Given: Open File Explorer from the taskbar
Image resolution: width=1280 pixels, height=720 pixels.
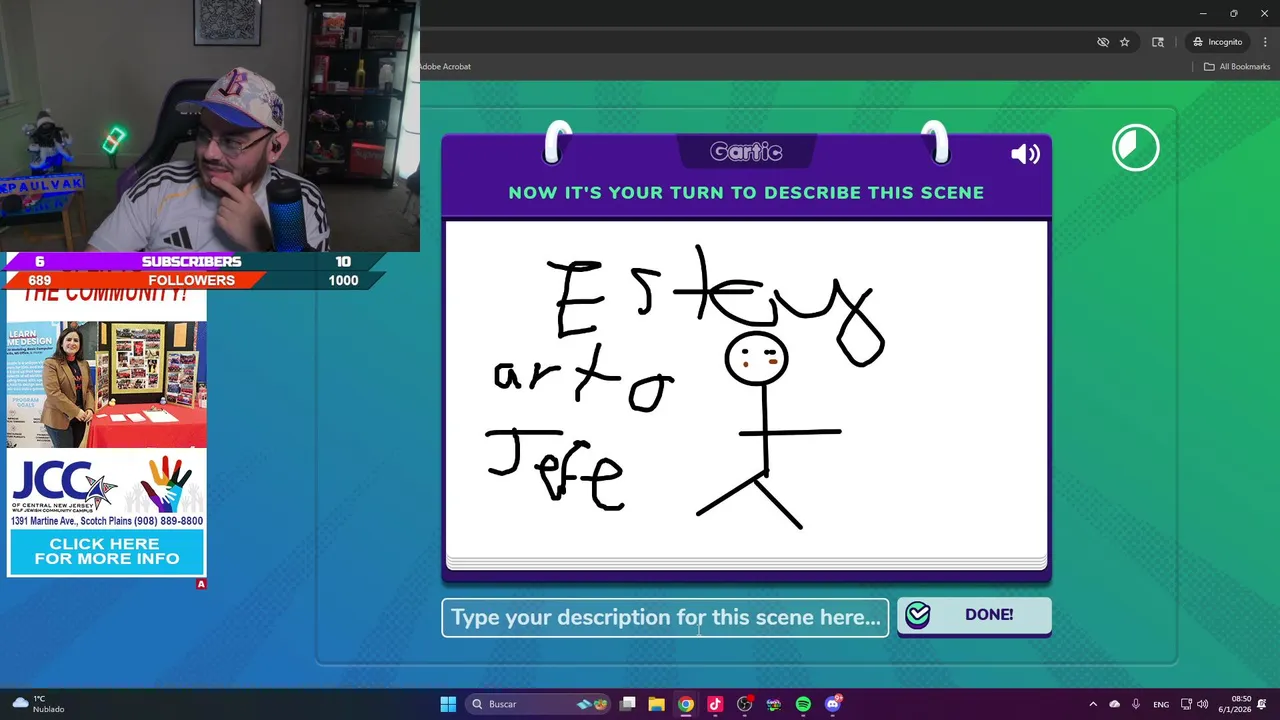Looking at the screenshot, I should click(656, 704).
